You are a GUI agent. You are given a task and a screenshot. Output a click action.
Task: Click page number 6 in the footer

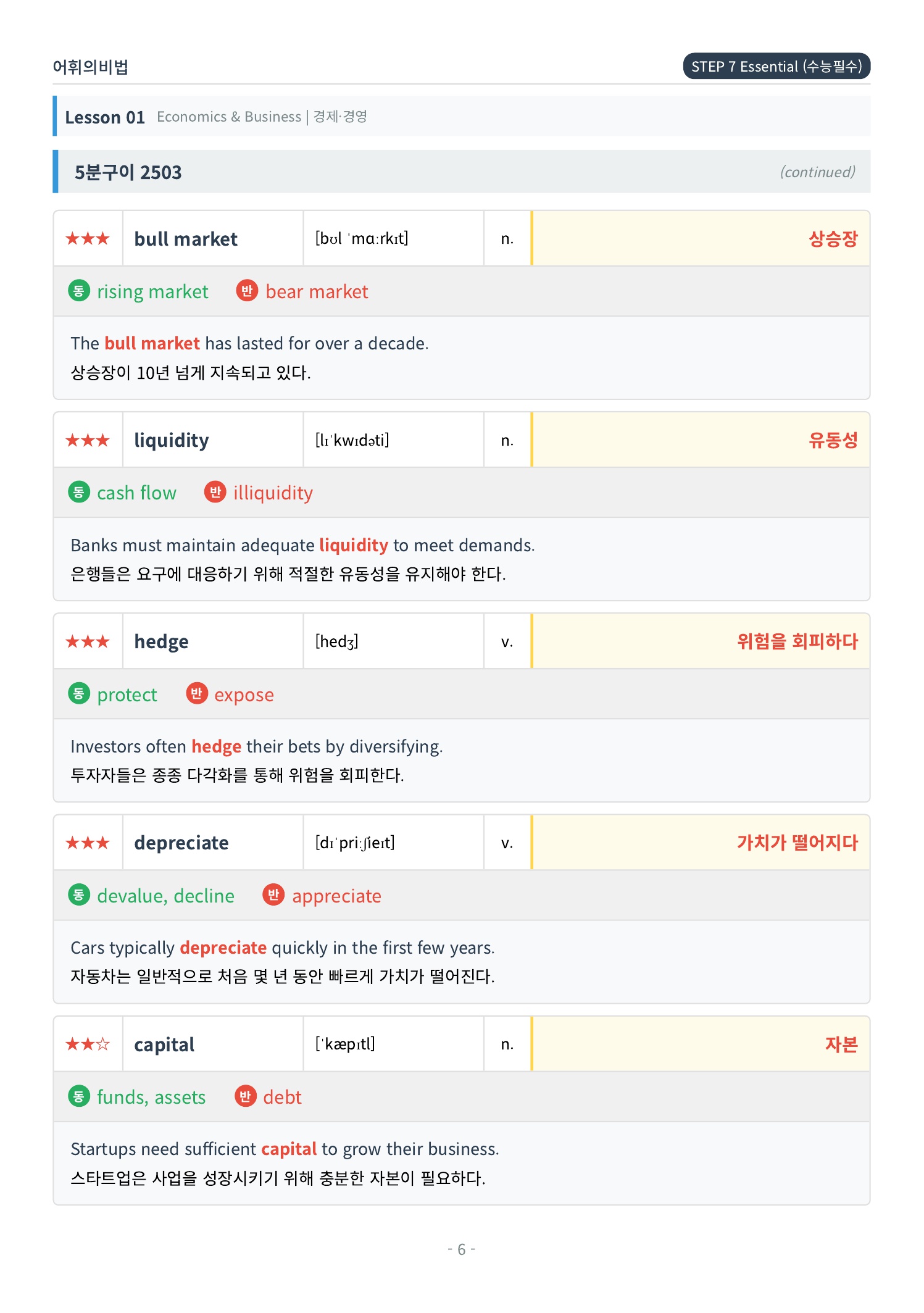click(x=461, y=1249)
